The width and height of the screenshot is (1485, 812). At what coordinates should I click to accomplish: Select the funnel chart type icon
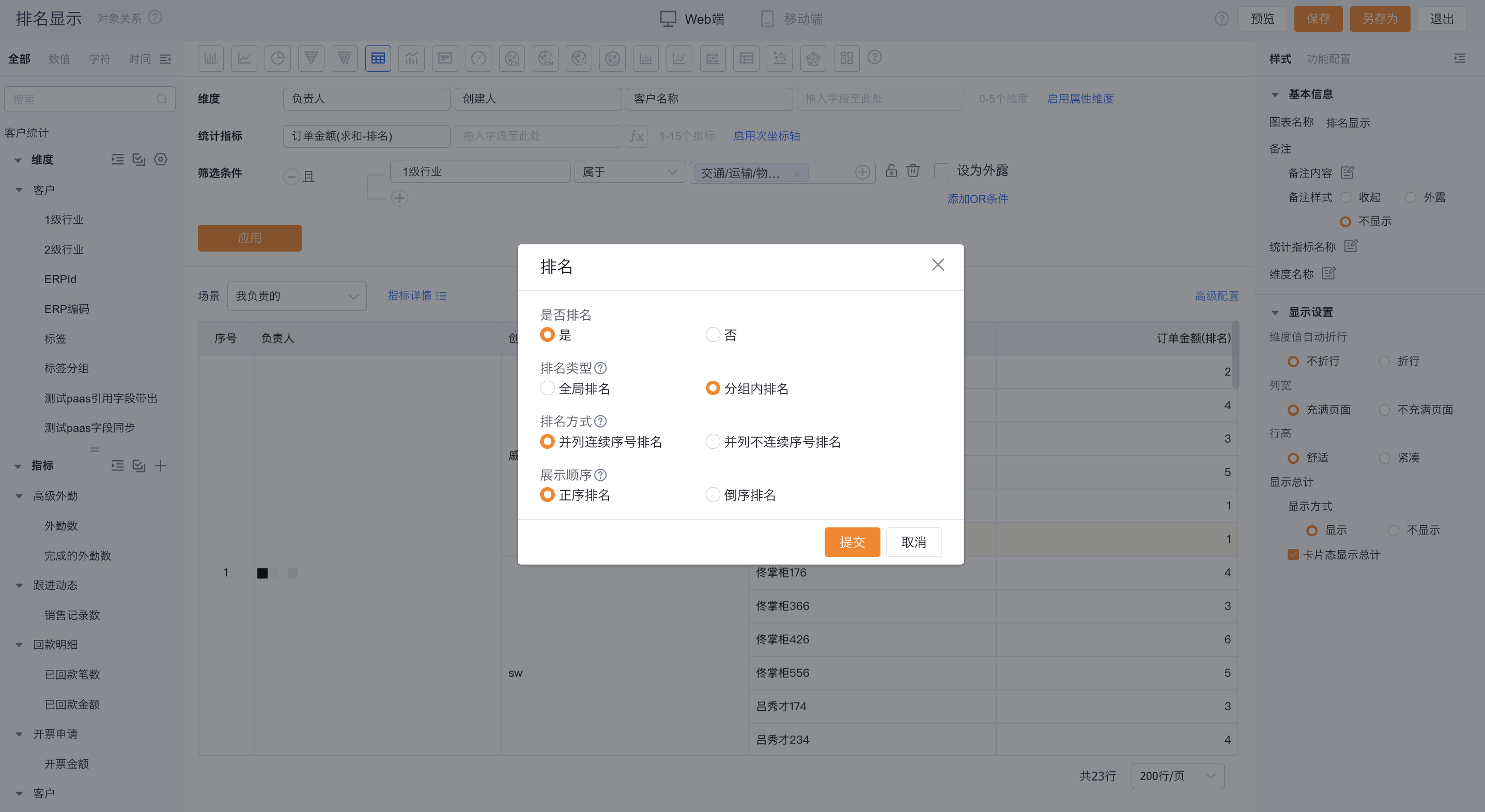[311, 58]
